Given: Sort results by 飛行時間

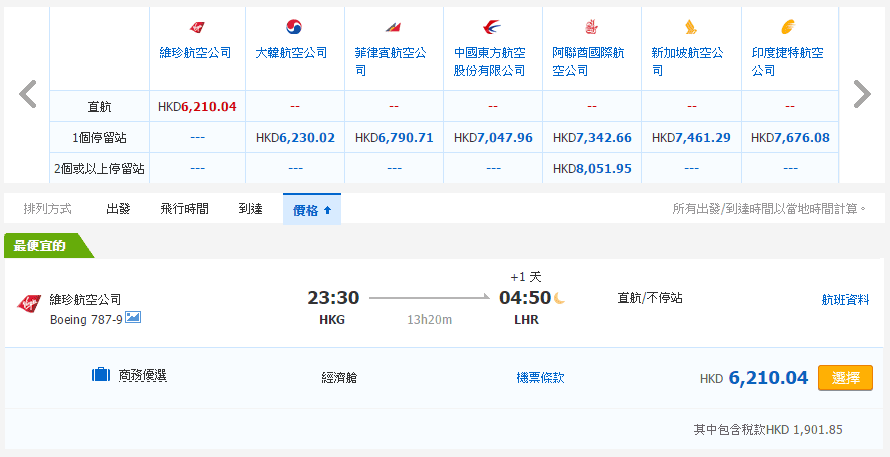Looking at the screenshot, I should click(184, 209).
